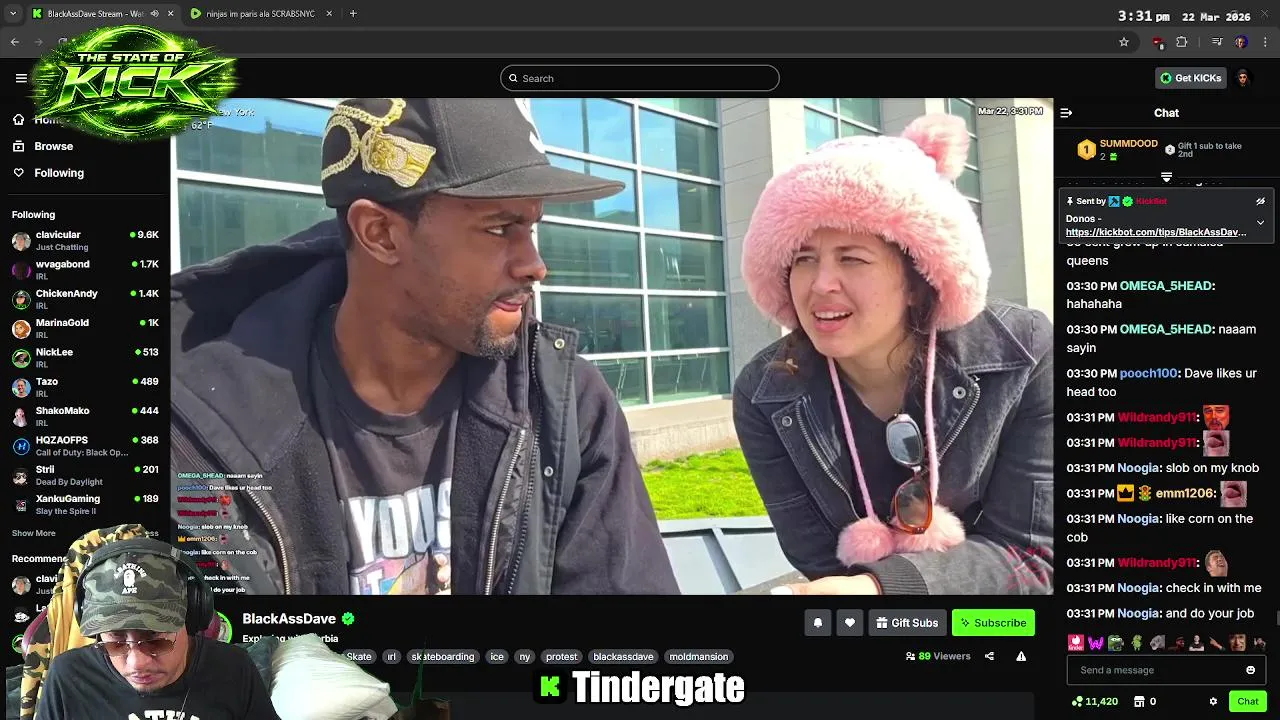Click emm1206 username in chat

(x=1184, y=493)
